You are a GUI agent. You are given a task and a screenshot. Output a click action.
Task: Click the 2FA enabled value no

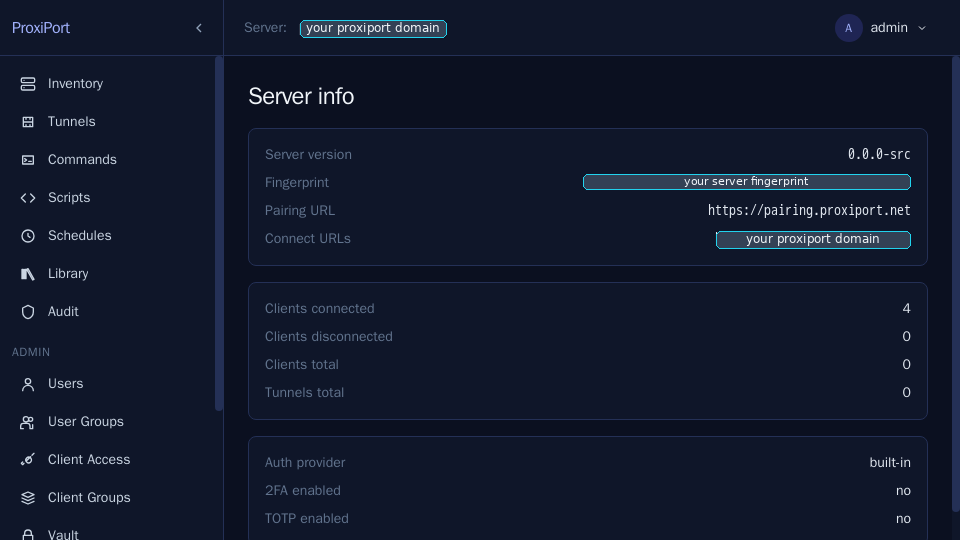(x=903, y=491)
